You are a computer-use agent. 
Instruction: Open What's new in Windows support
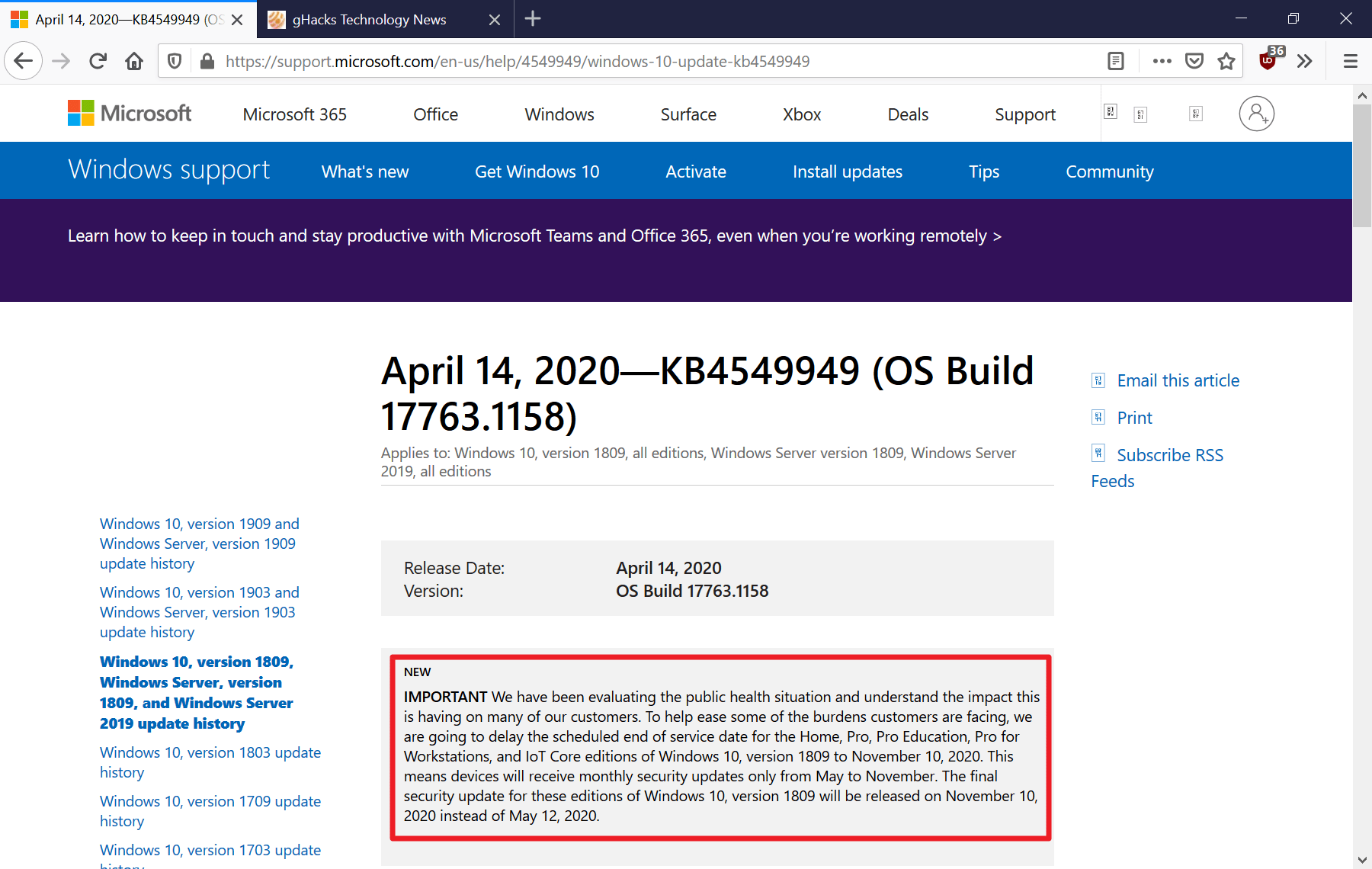click(x=365, y=172)
